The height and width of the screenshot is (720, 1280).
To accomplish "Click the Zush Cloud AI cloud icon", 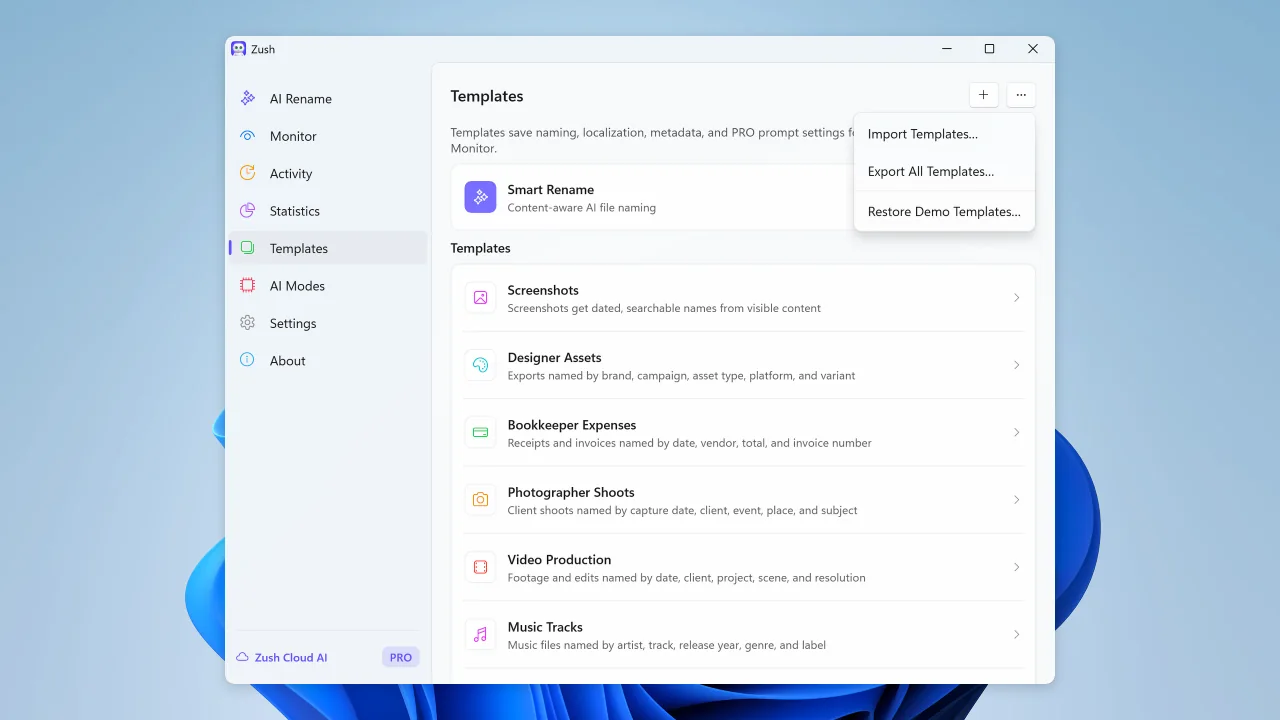I will (242, 657).
